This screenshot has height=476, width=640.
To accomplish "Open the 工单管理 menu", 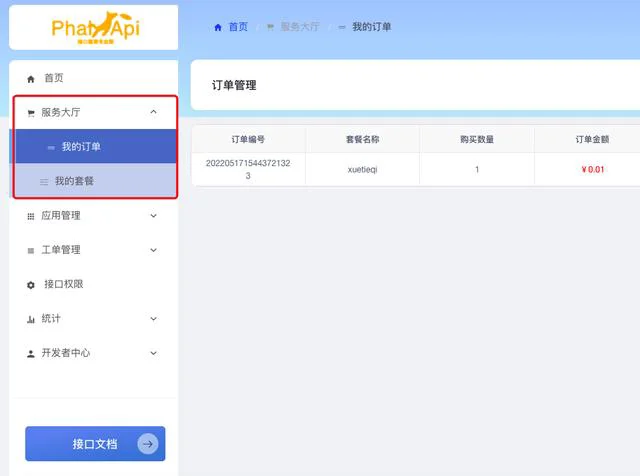I will point(93,250).
